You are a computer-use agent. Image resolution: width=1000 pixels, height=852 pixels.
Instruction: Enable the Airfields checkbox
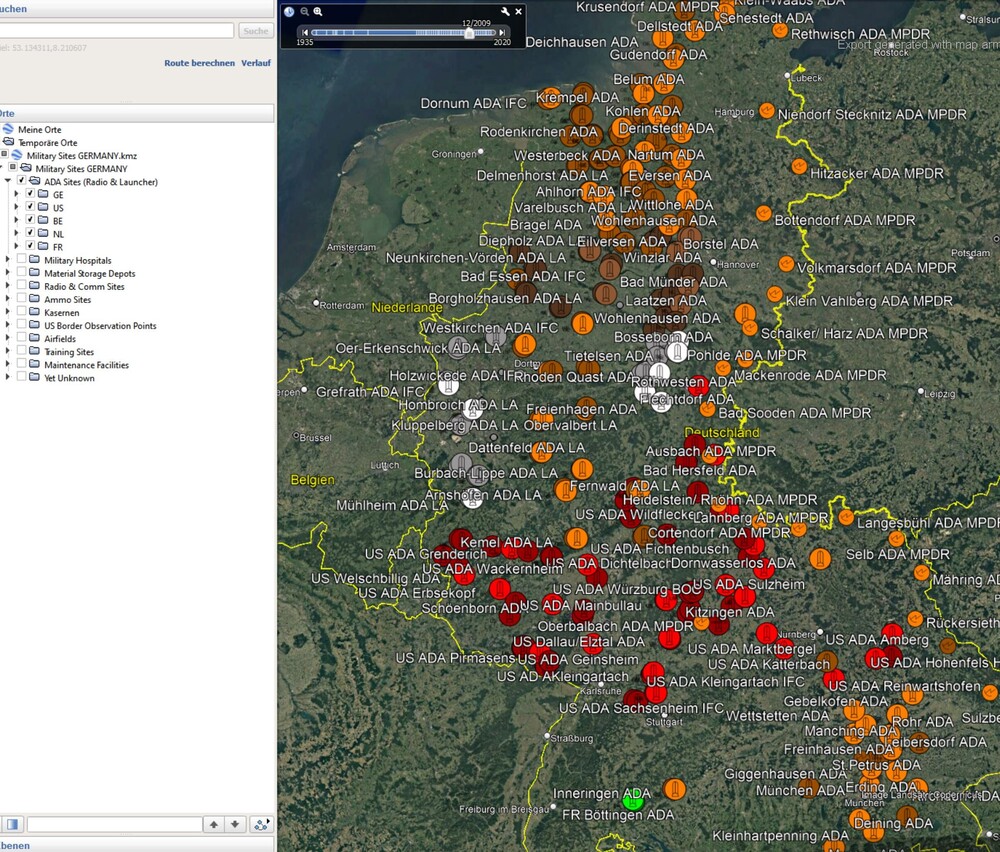(22, 339)
